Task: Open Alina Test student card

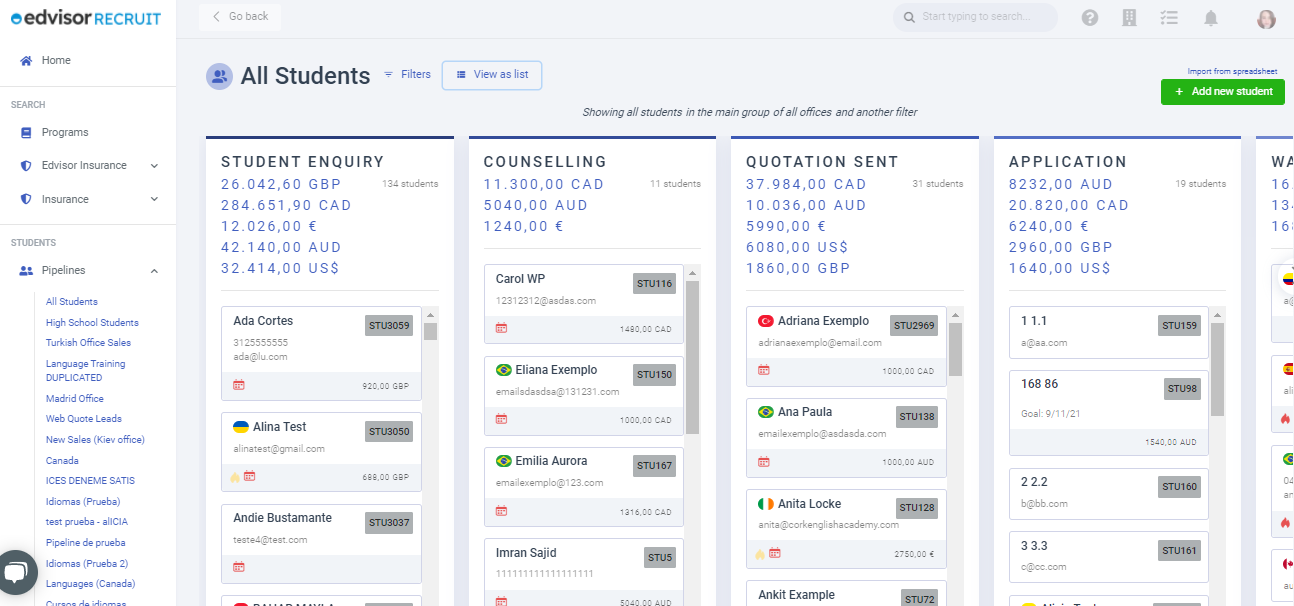Action: click(x=321, y=451)
